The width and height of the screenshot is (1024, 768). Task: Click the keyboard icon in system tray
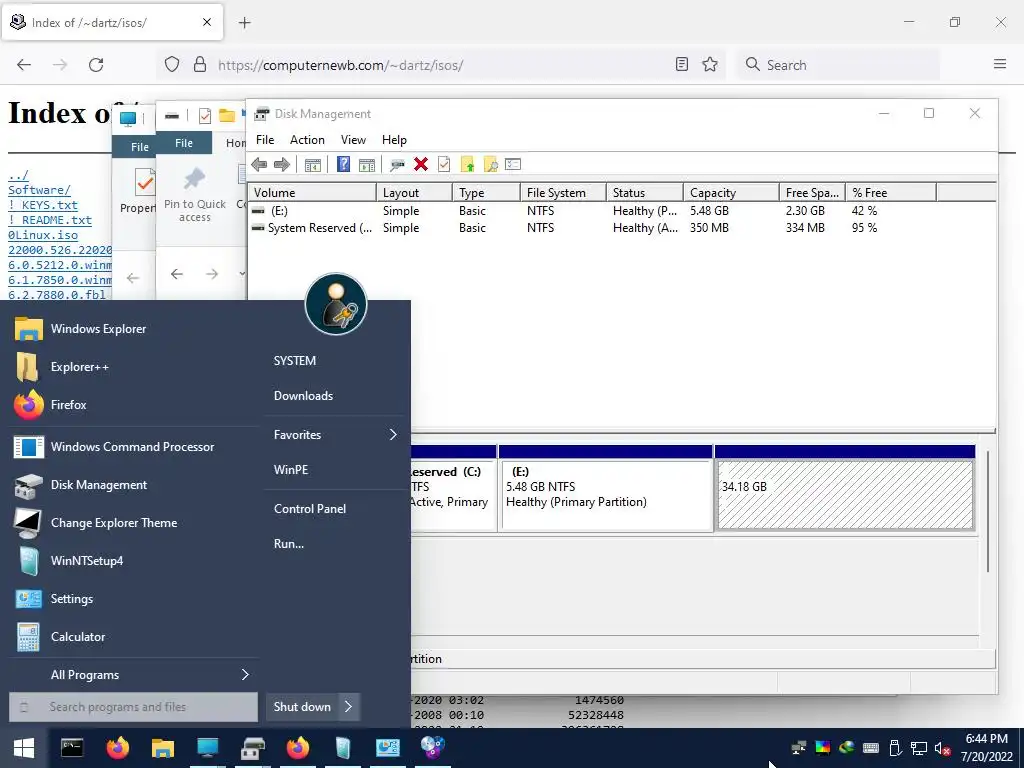point(871,748)
